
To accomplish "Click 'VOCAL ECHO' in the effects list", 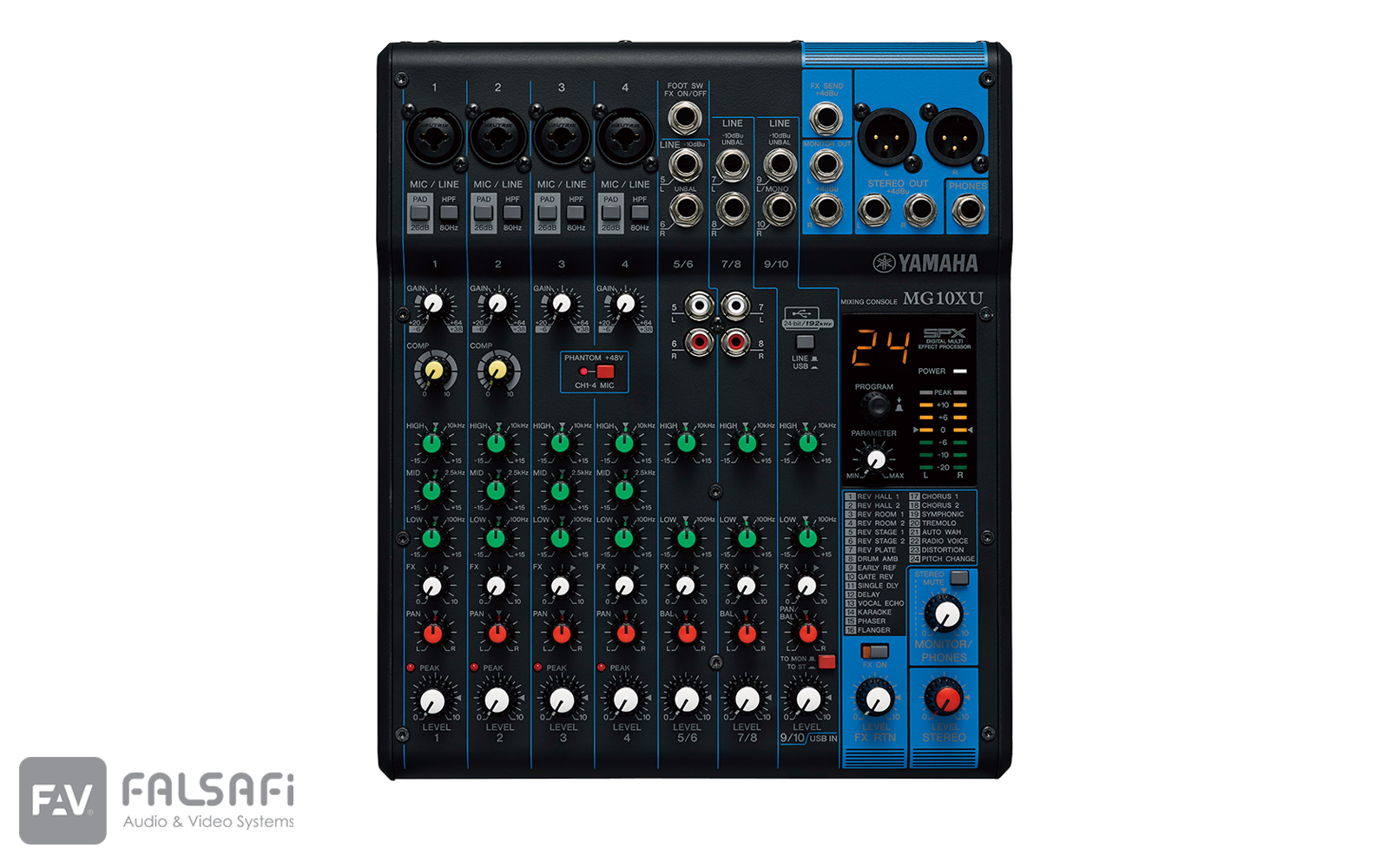I will point(880,603).
